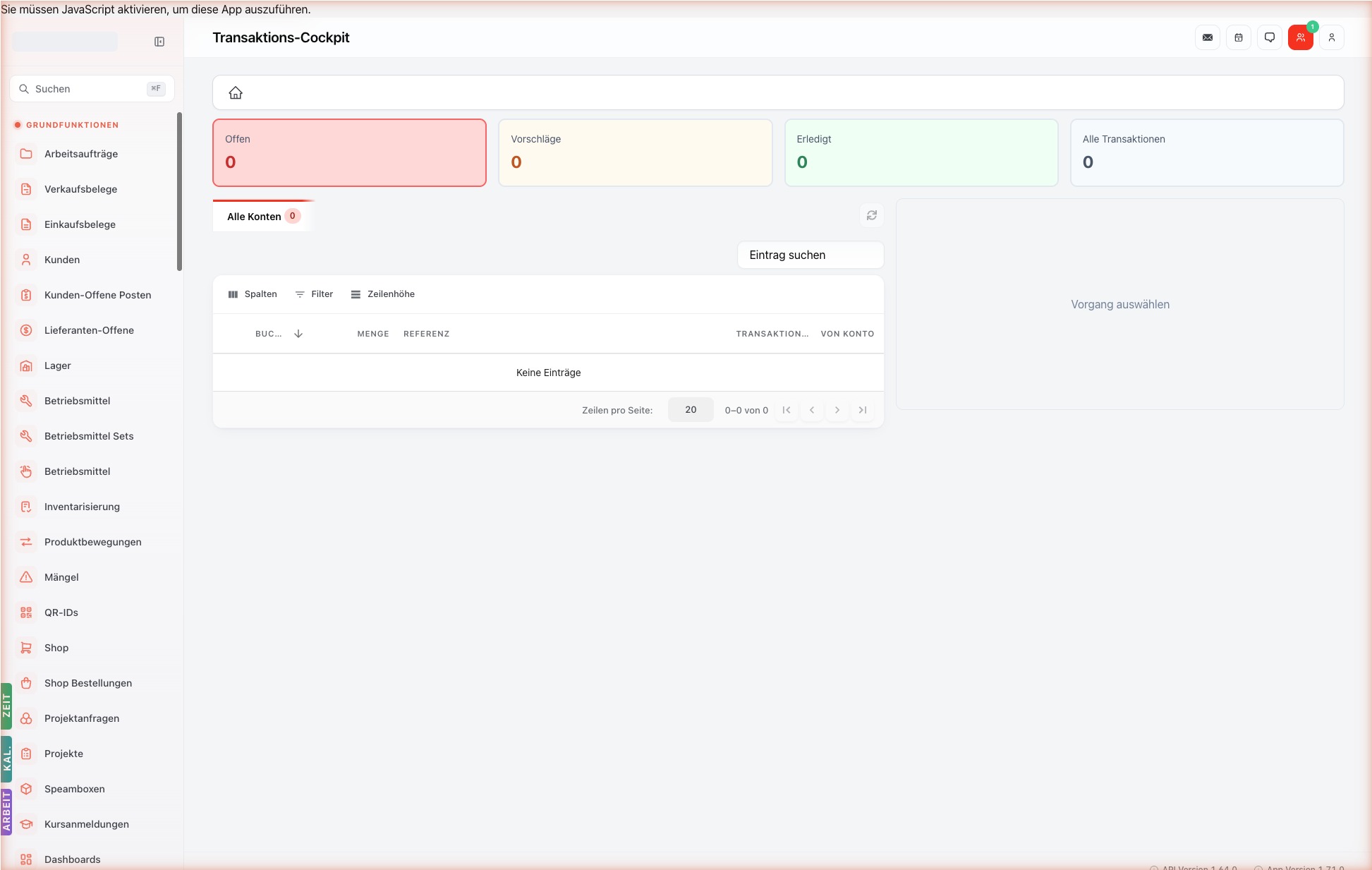Click the sidebar vertical scrollbar
The height and width of the screenshot is (870, 1372).
(179, 191)
